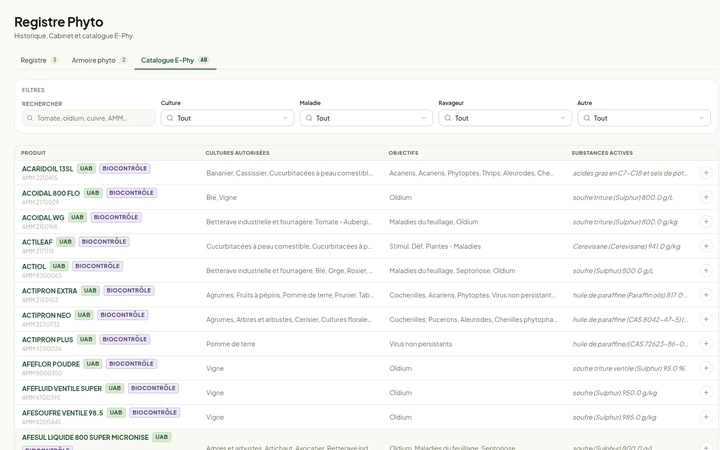Image resolution: width=720 pixels, height=450 pixels.
Task: Click the UAB badge on ACTIPRON NEO
Action: point(84,315)
